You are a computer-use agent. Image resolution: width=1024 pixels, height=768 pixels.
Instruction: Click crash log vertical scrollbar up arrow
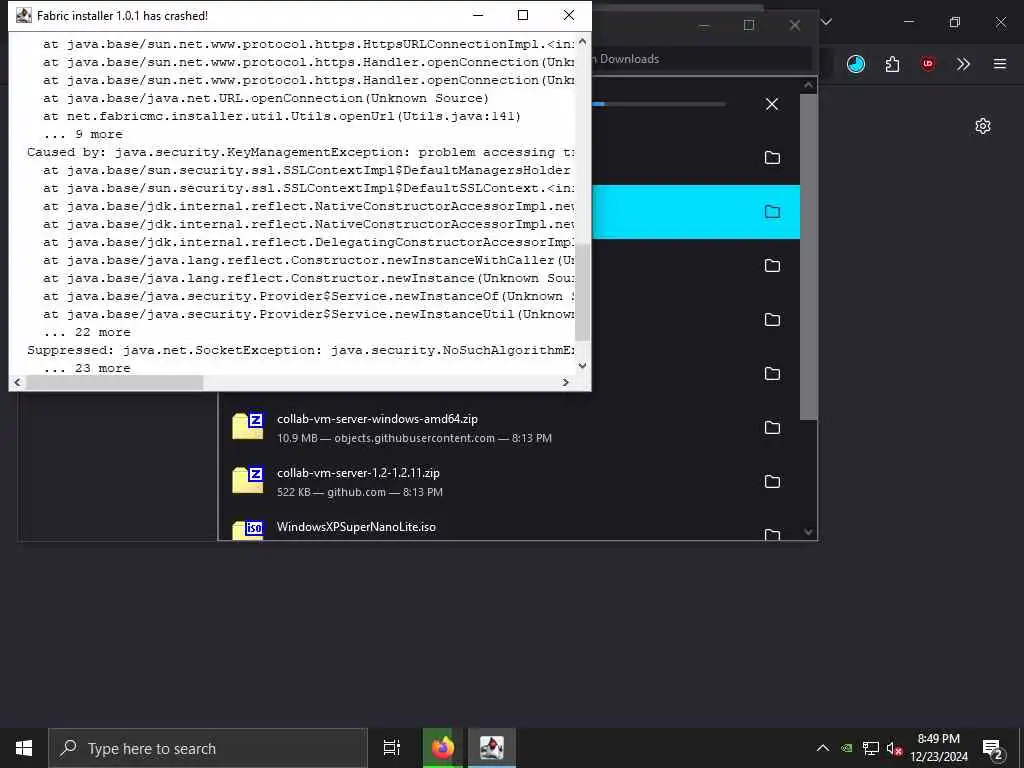point(583,42)
